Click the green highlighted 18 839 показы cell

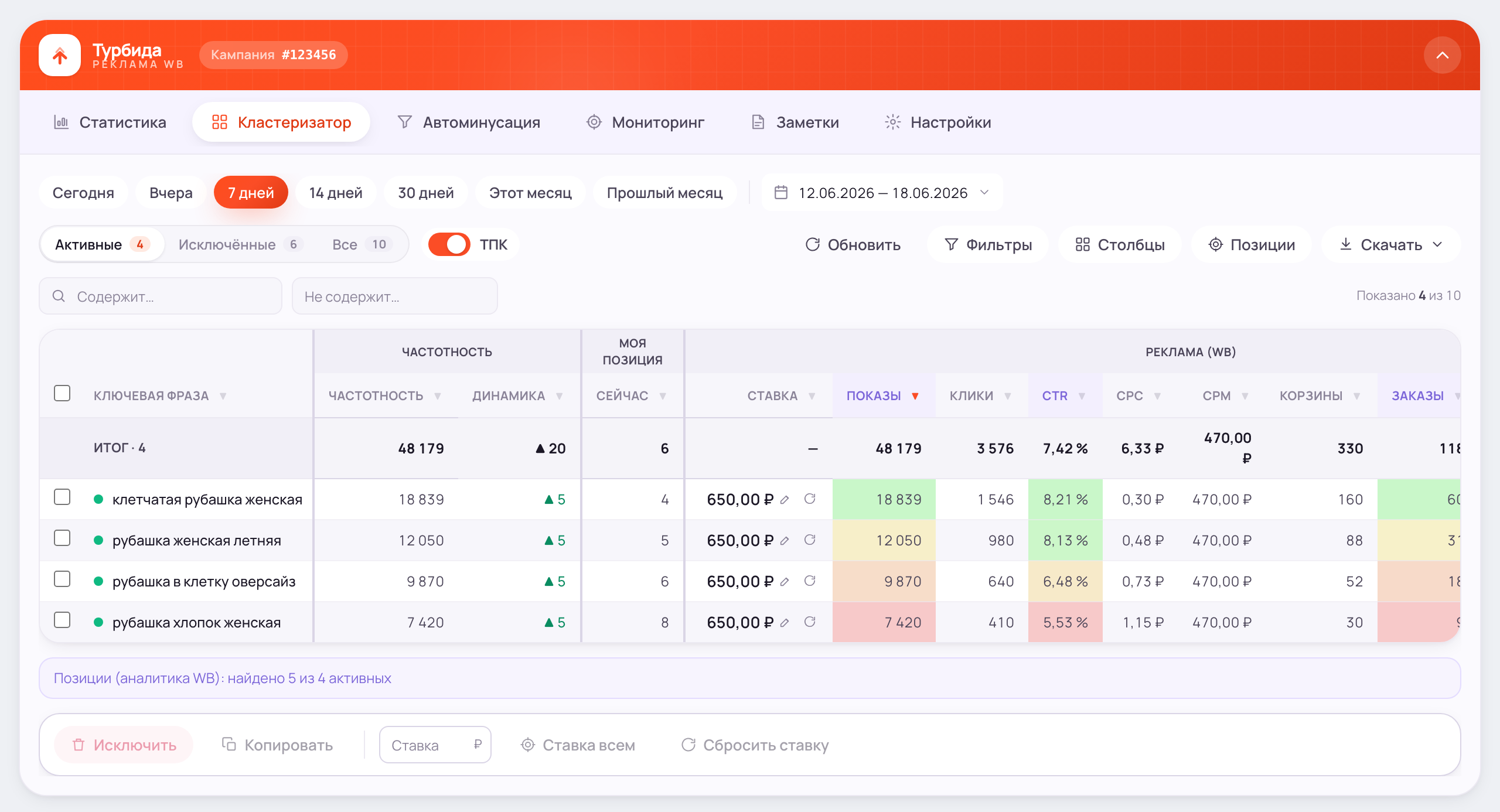pyautogui.click(x=884, y=499)
